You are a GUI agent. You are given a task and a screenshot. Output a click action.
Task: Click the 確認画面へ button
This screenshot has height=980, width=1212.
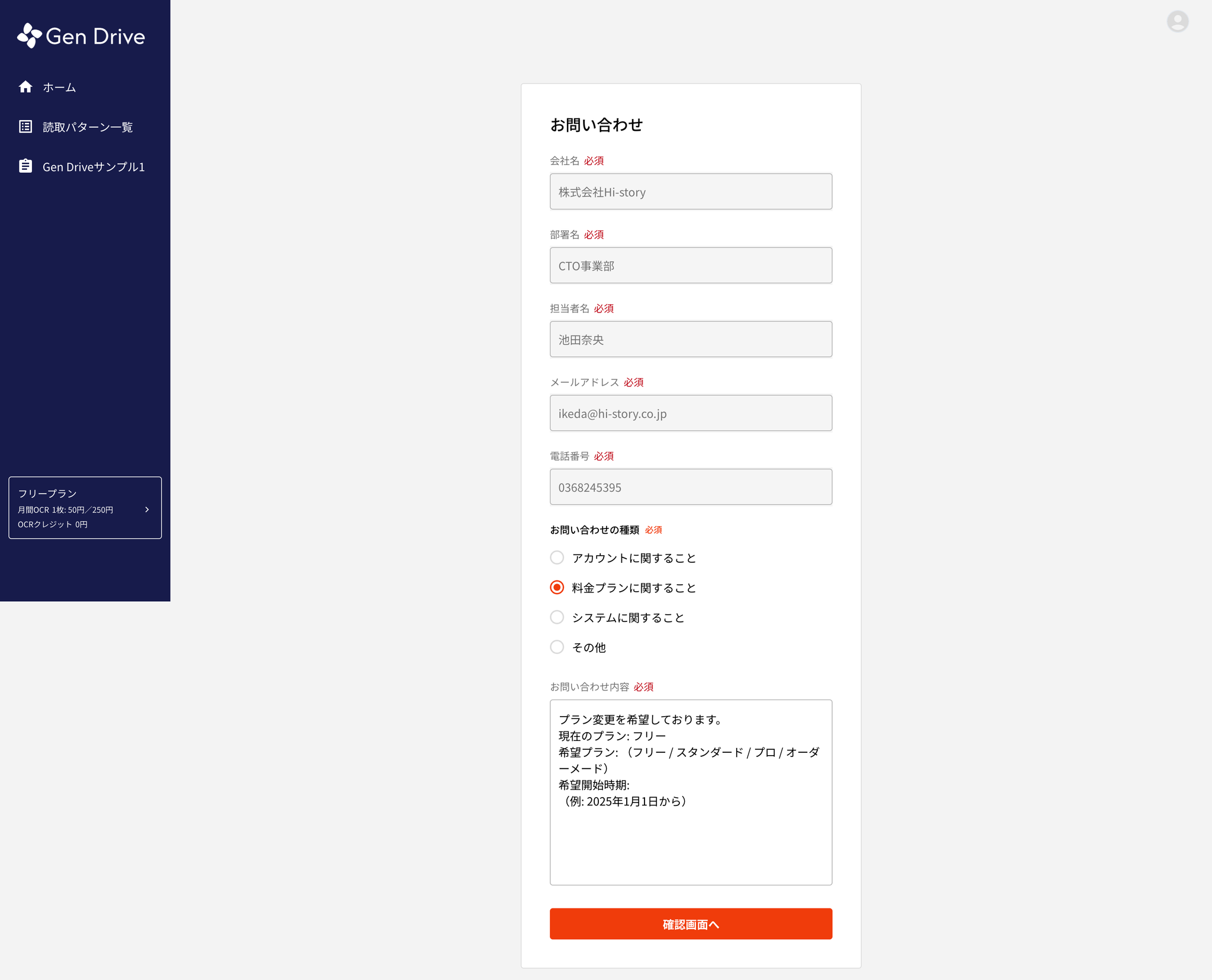(691, 924)
